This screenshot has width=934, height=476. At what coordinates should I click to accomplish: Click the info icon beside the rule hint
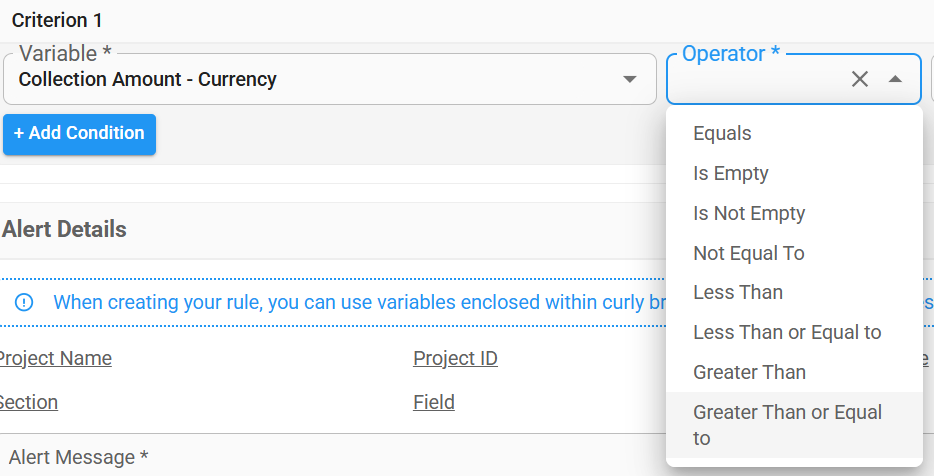[24, 302]
